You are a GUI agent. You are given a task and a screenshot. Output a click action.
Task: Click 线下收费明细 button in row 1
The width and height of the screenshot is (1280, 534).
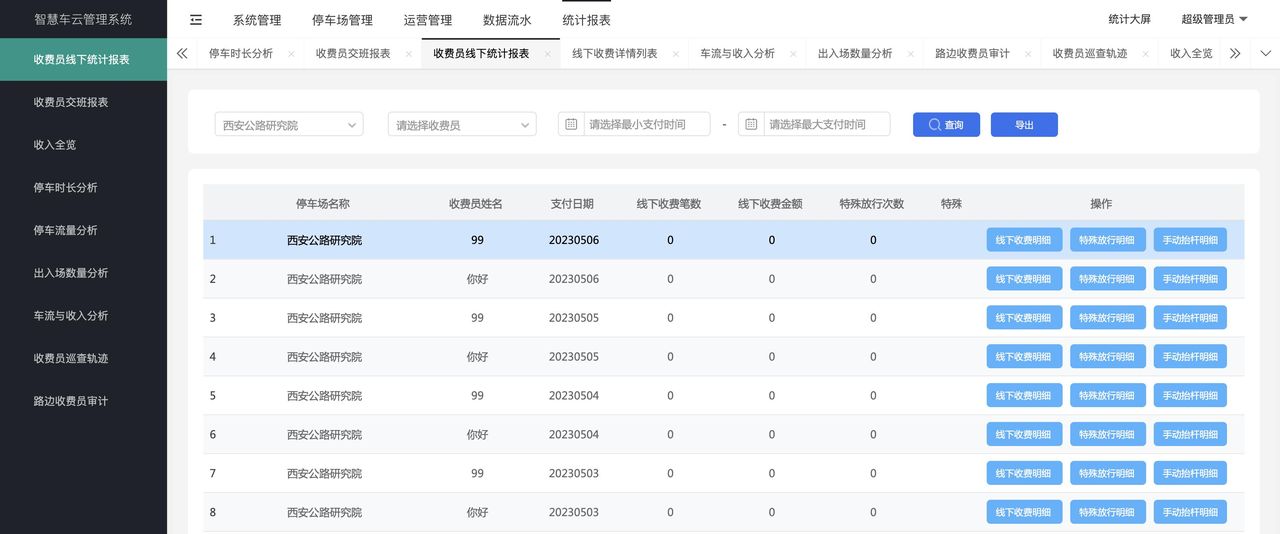point(1023,240)
